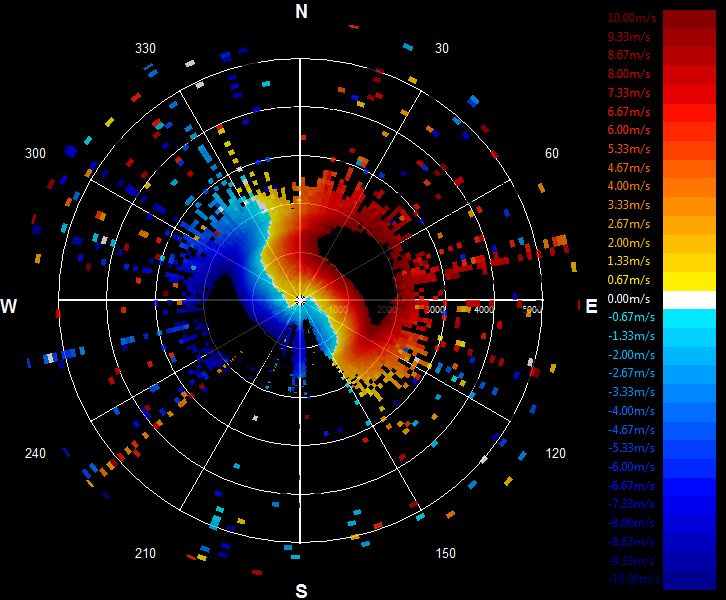Click the -0.67m/s legend label

tap(631, 317)
